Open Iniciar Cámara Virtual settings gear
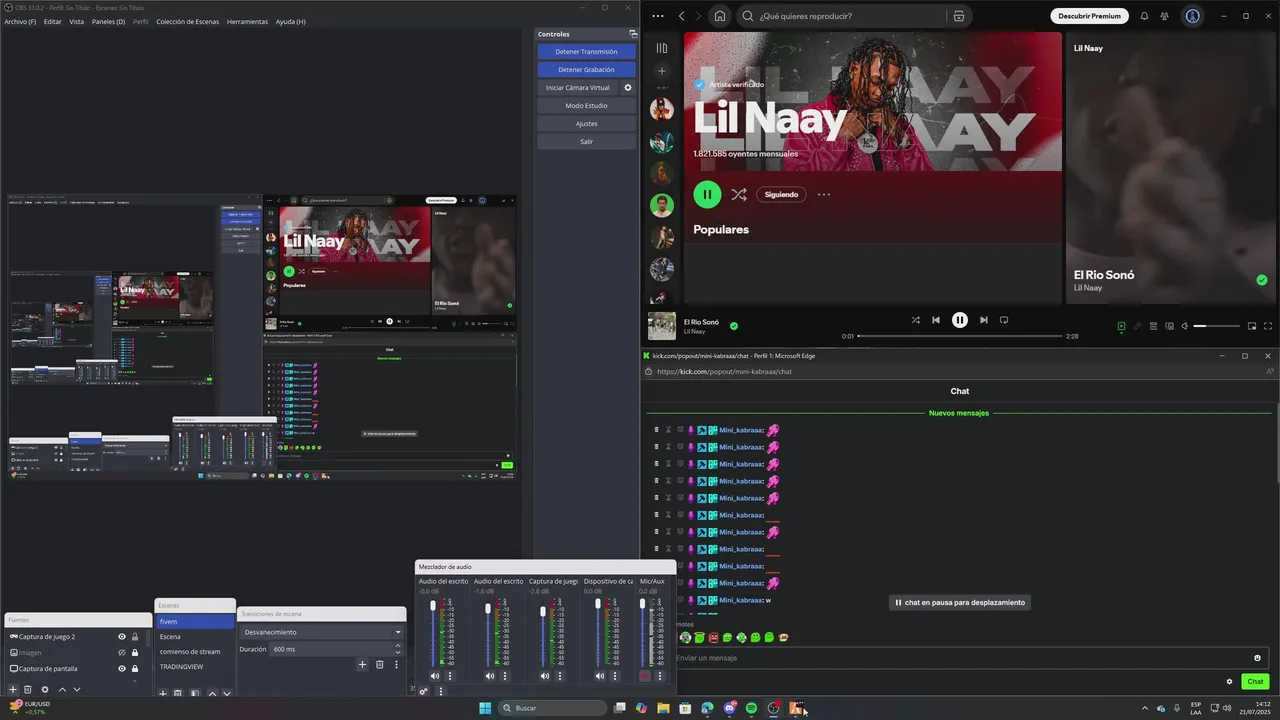The width and height of the screenshot is (1280, 720). click(628, 88)
